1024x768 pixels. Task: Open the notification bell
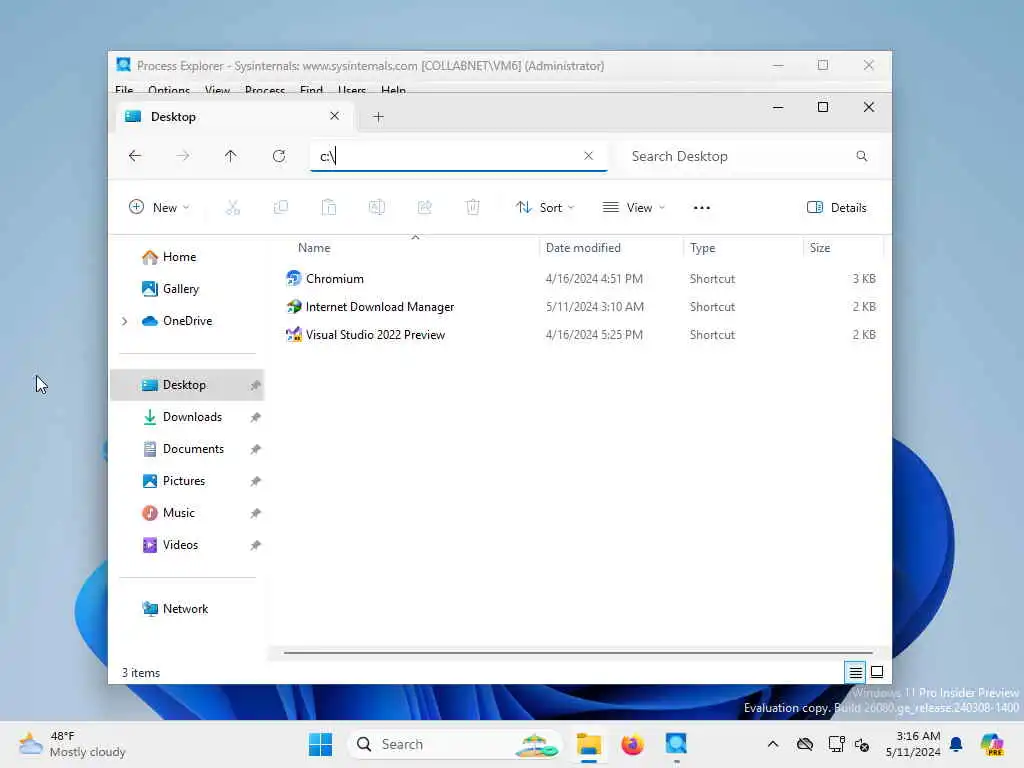click(x=956, y=744)
